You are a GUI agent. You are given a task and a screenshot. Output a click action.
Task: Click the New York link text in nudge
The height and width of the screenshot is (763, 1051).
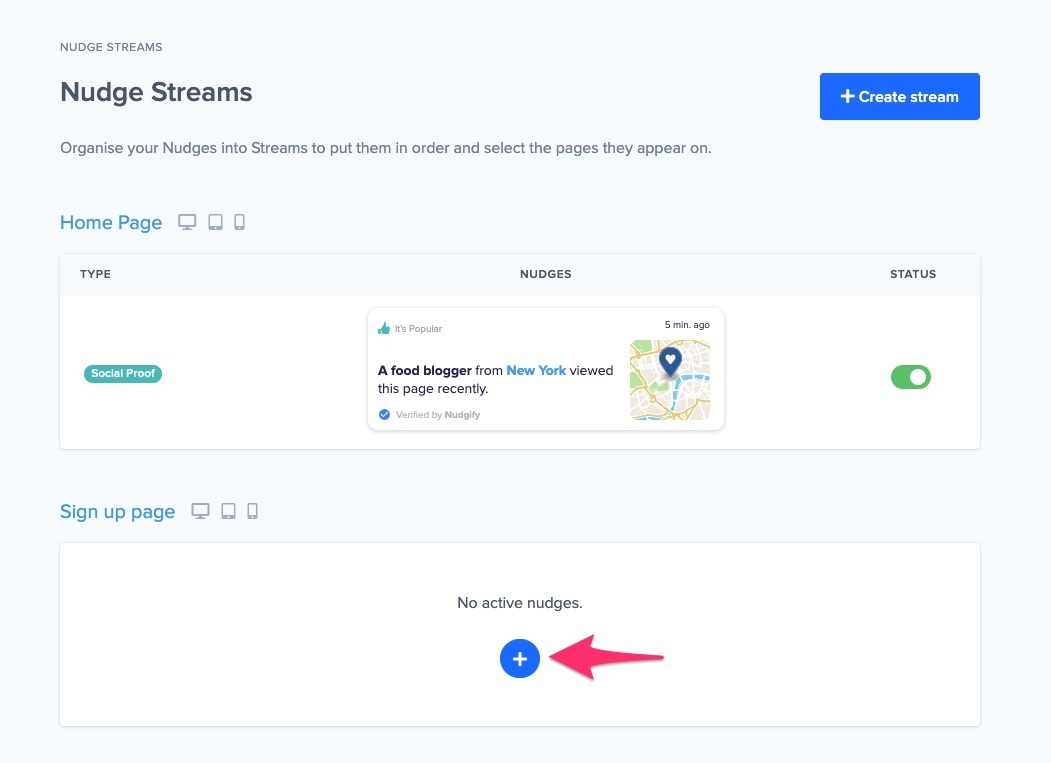coord(536,370)
